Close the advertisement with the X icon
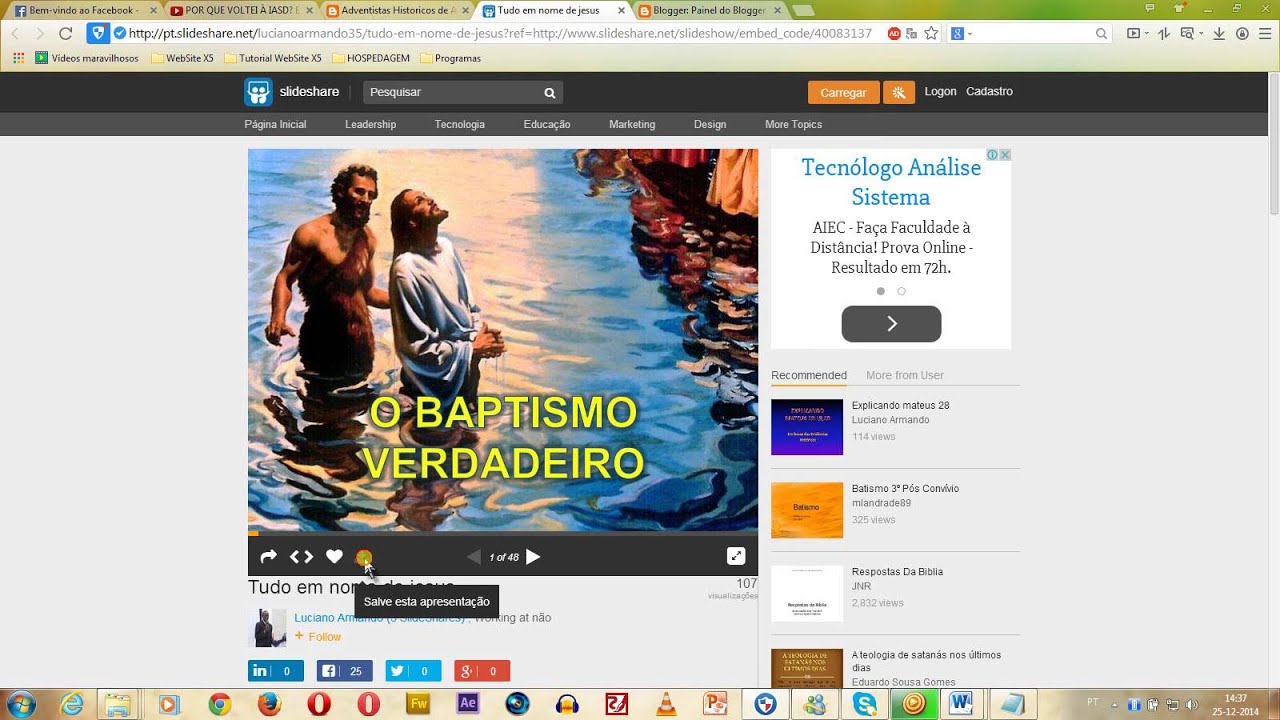The image size is (1280, 720). [1005, 155]
